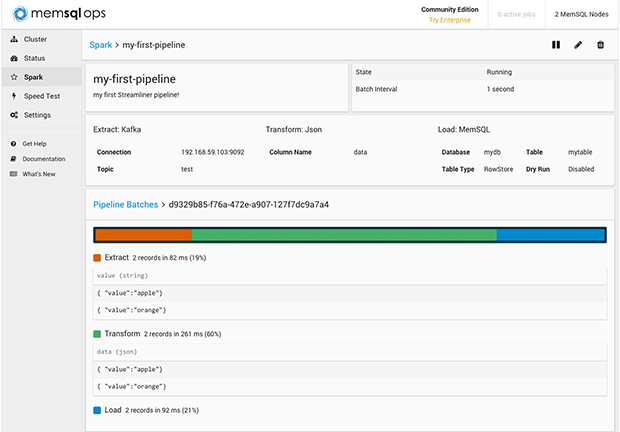Click the green Transform legend swatch

pyautogui.click(x=97, y=334)
